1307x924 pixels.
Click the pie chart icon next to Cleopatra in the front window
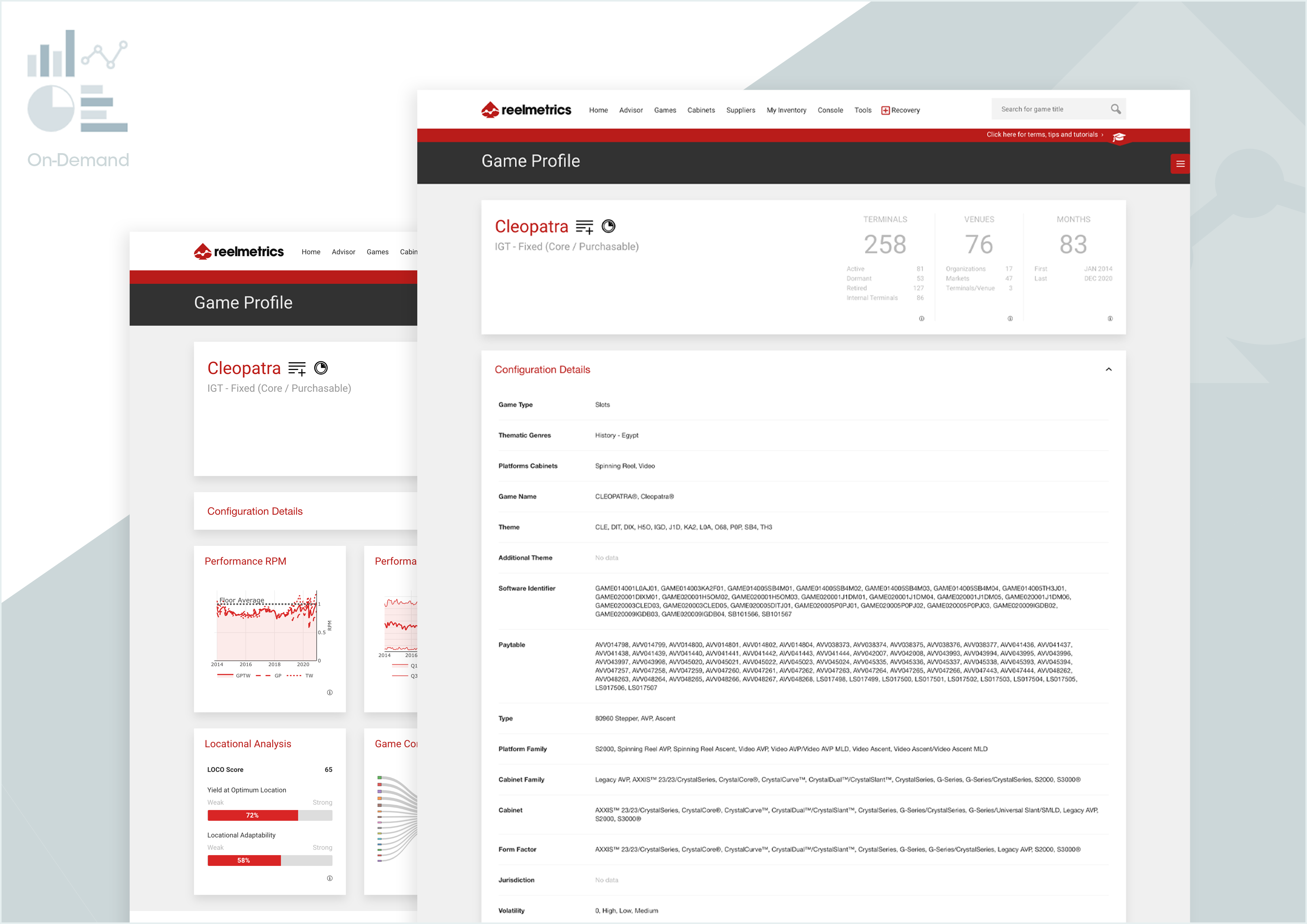[x=608, y=226]
